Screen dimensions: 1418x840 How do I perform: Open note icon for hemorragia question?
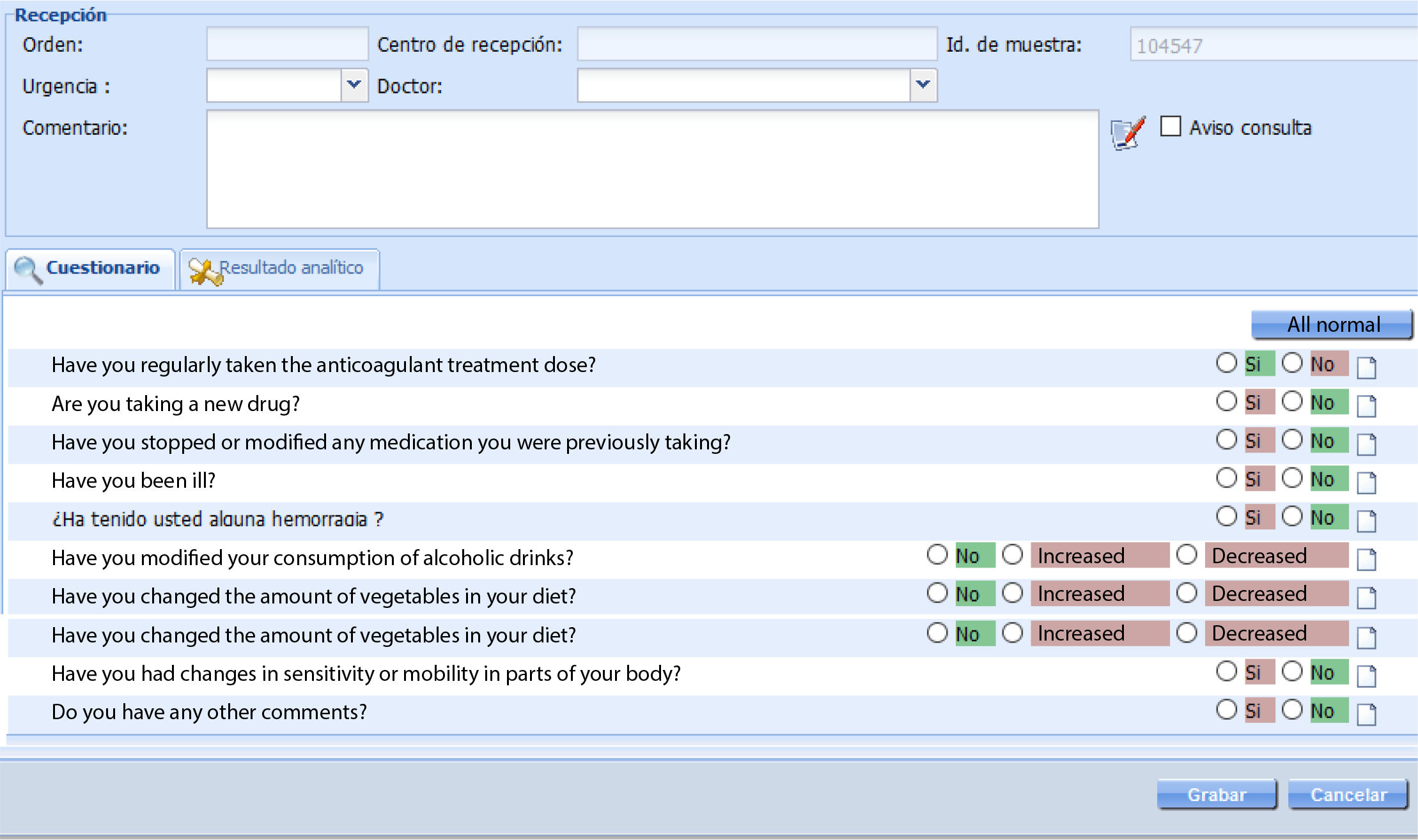point(1366,521)
